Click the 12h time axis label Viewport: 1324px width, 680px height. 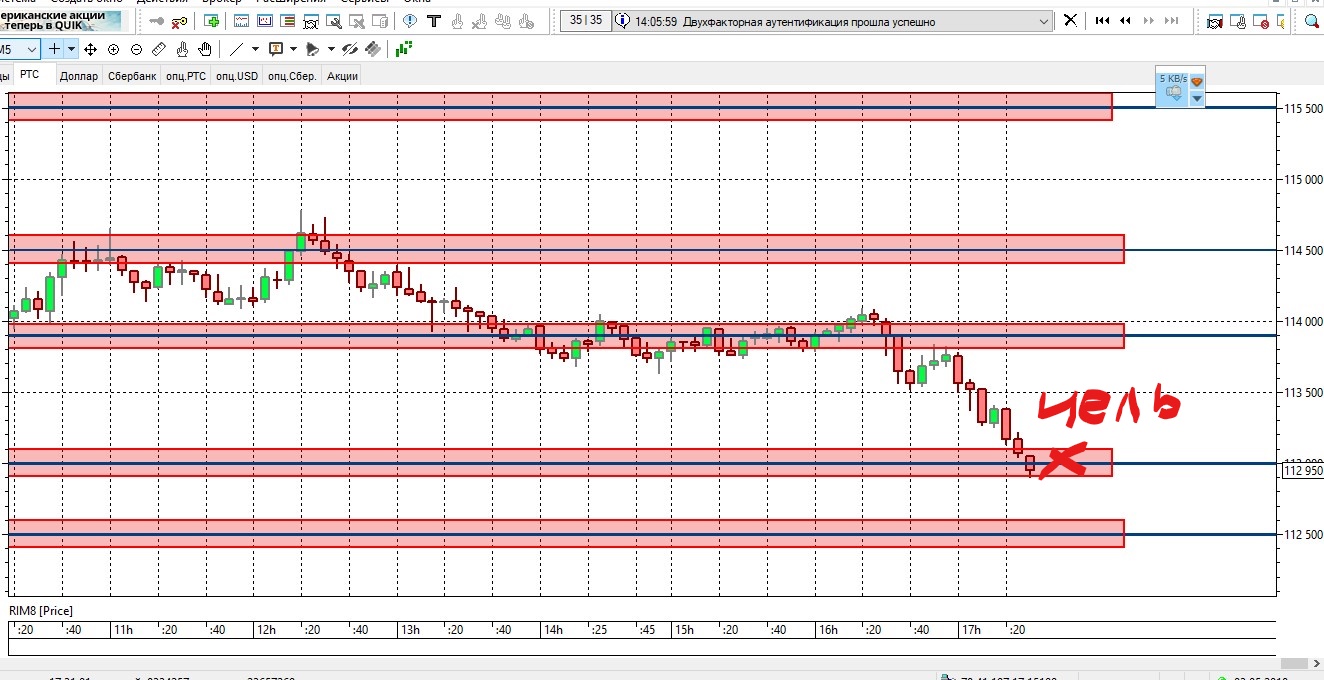[x=266, y=630]
